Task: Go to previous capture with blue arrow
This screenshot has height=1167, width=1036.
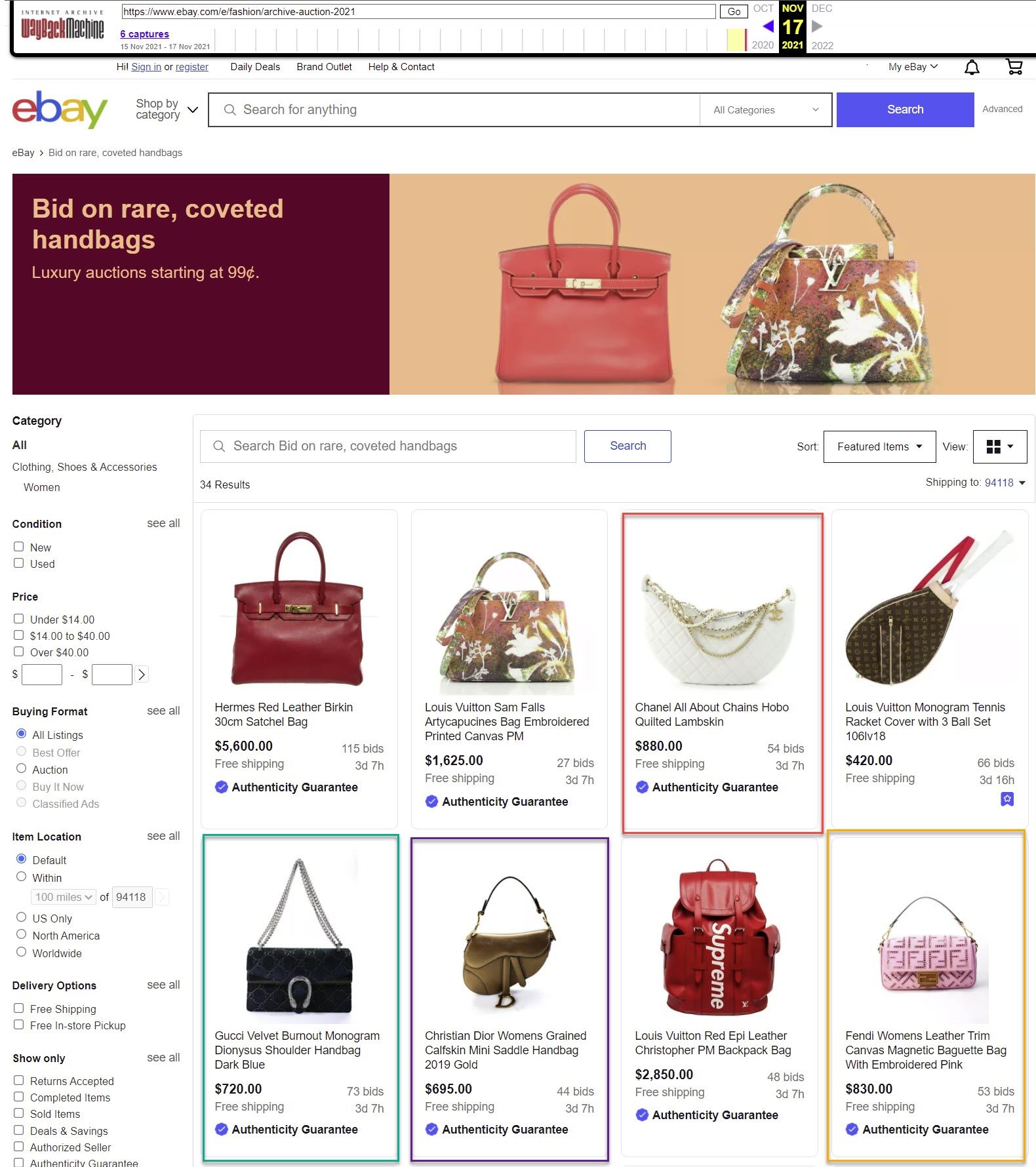Action: pos(768,26)
